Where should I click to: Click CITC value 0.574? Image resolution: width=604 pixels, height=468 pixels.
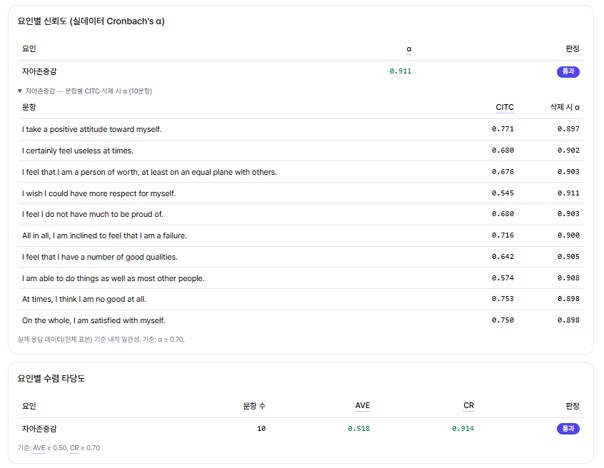coord(503,278)
